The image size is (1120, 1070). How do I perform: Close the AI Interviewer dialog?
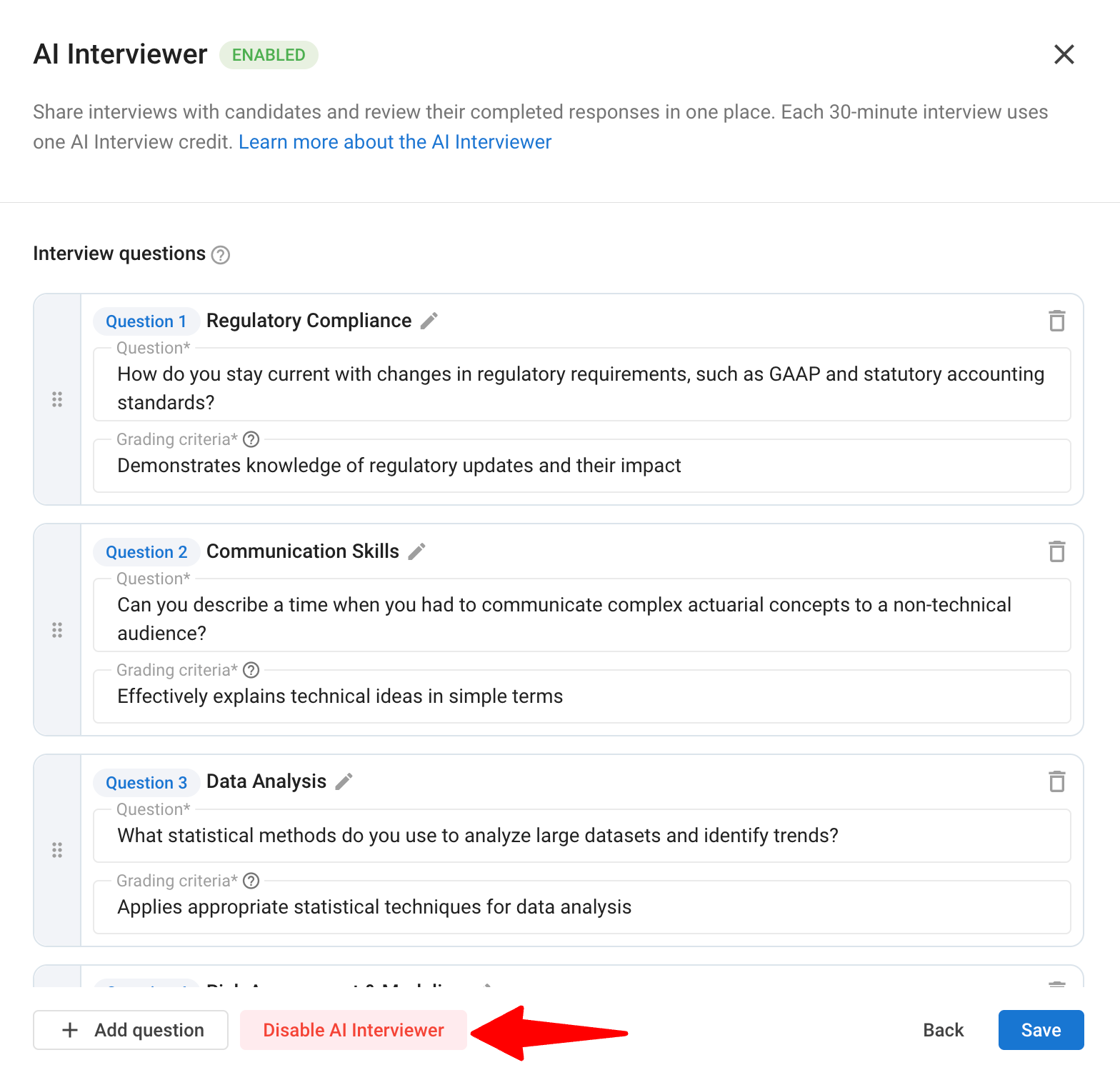[1064, 54]
